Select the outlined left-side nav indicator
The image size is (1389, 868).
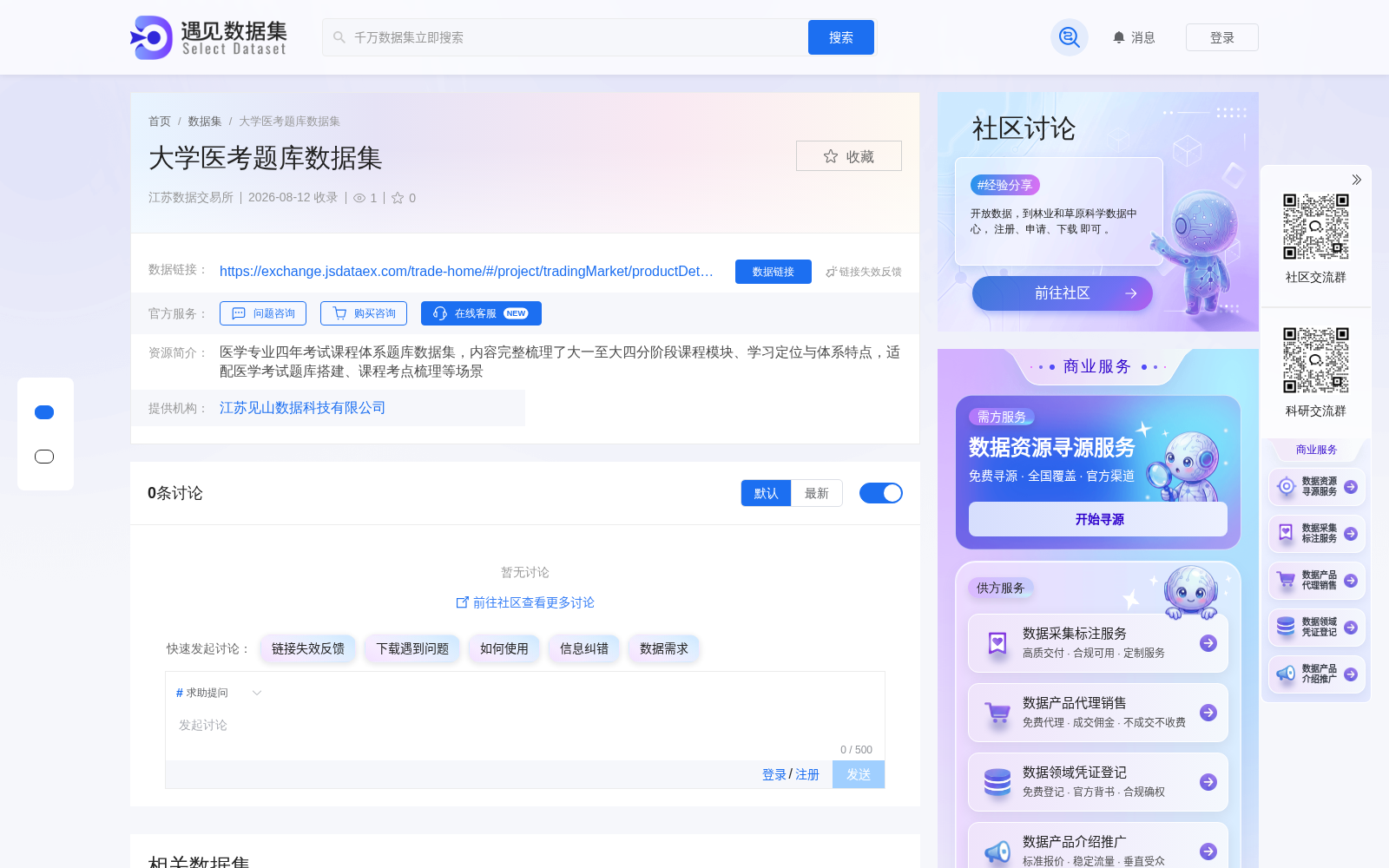[44, 457]
